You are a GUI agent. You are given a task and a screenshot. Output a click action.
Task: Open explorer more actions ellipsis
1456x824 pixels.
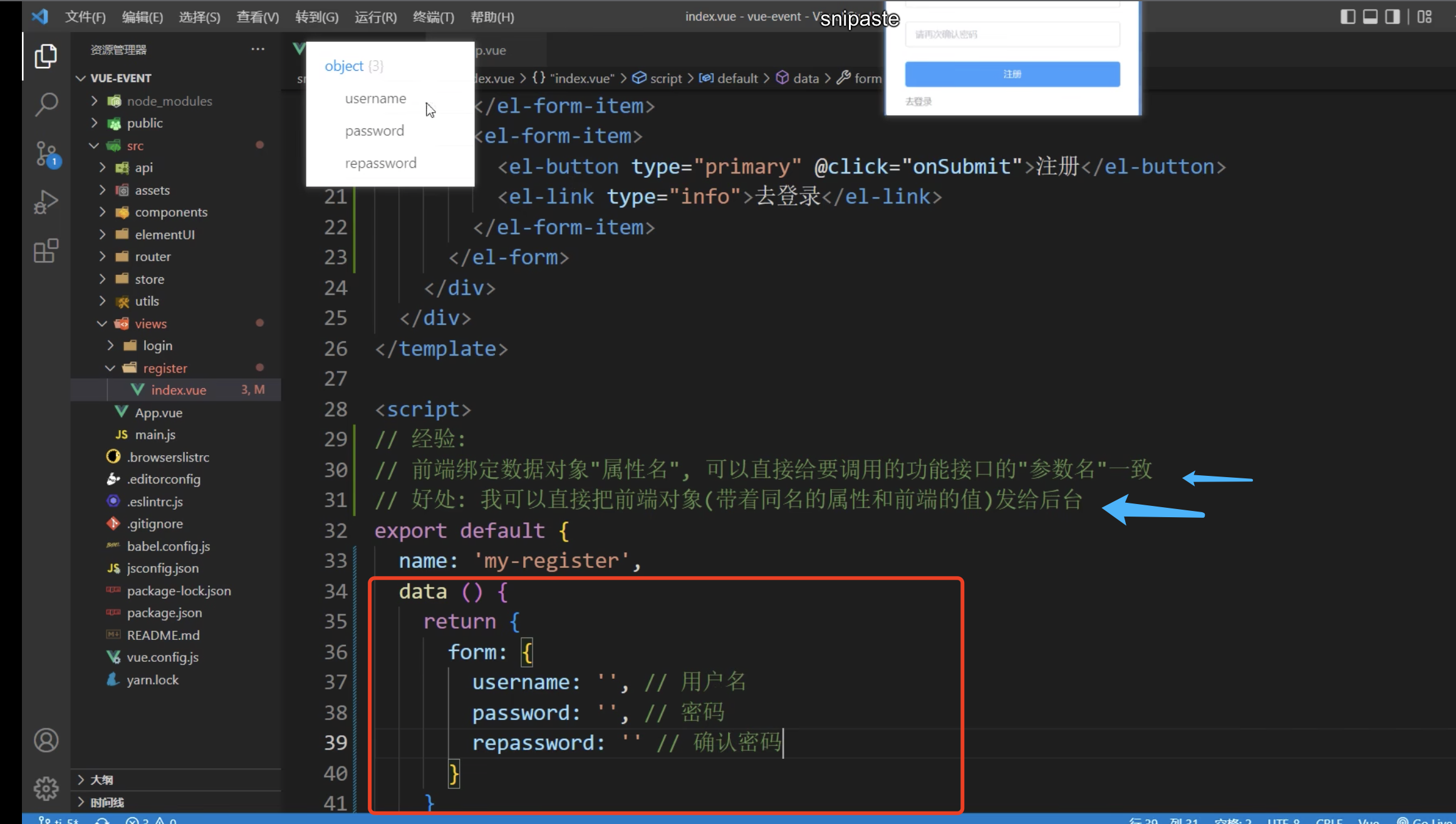pyautogui.click(x=257, y=49)
